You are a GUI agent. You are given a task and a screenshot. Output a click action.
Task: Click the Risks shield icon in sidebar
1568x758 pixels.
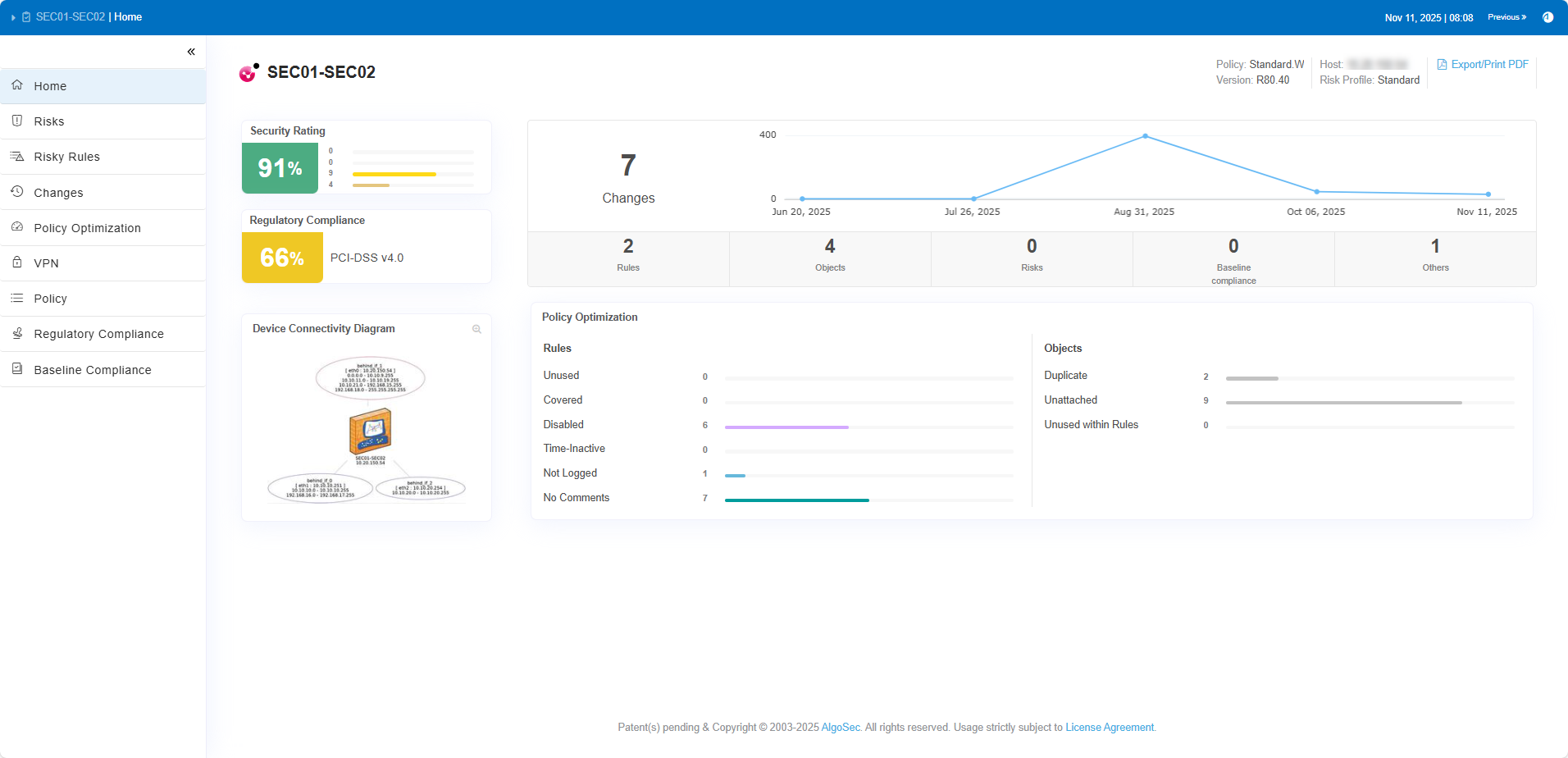[x=17, y=121]
